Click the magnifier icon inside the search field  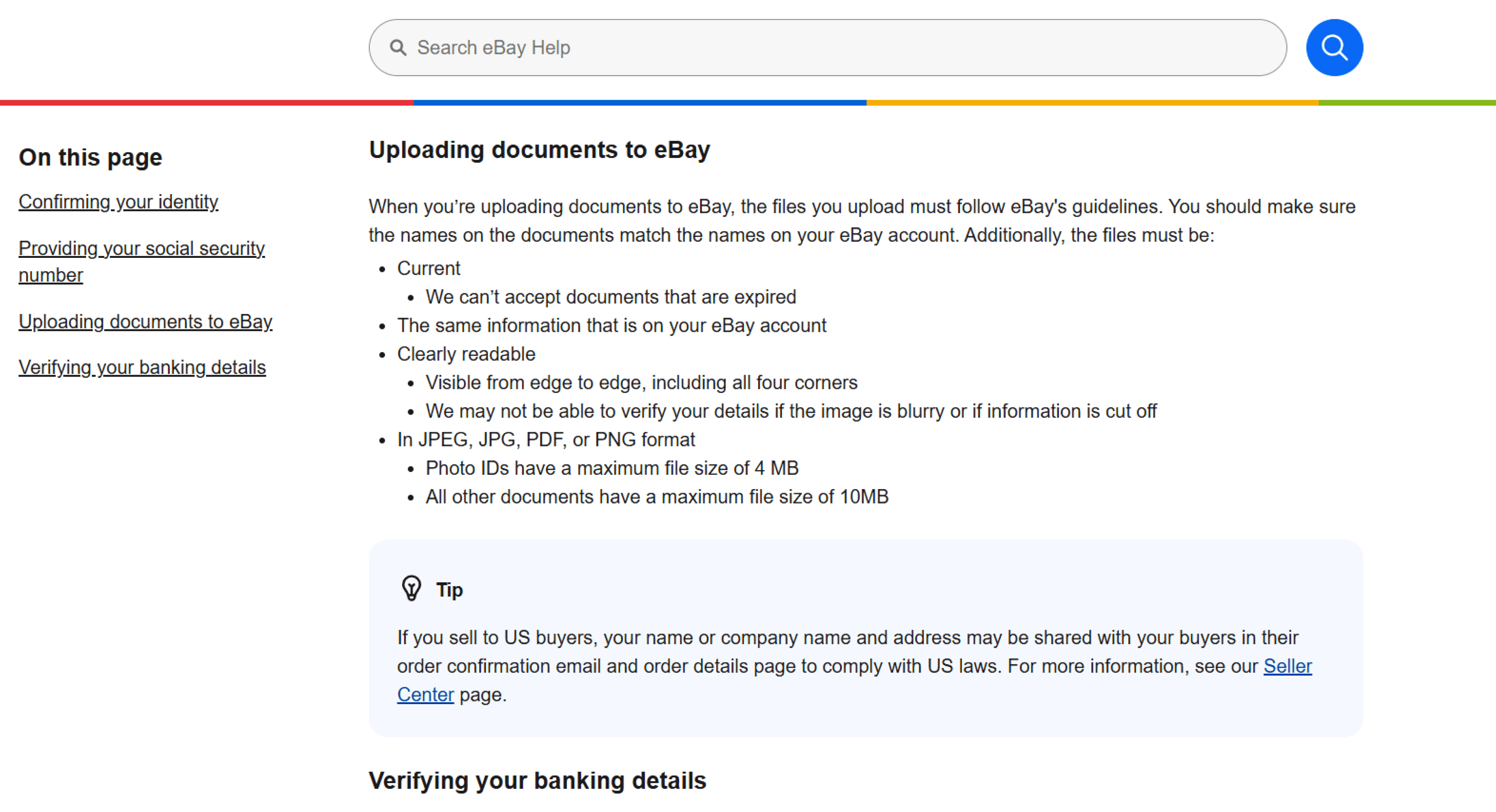(398, 48)
